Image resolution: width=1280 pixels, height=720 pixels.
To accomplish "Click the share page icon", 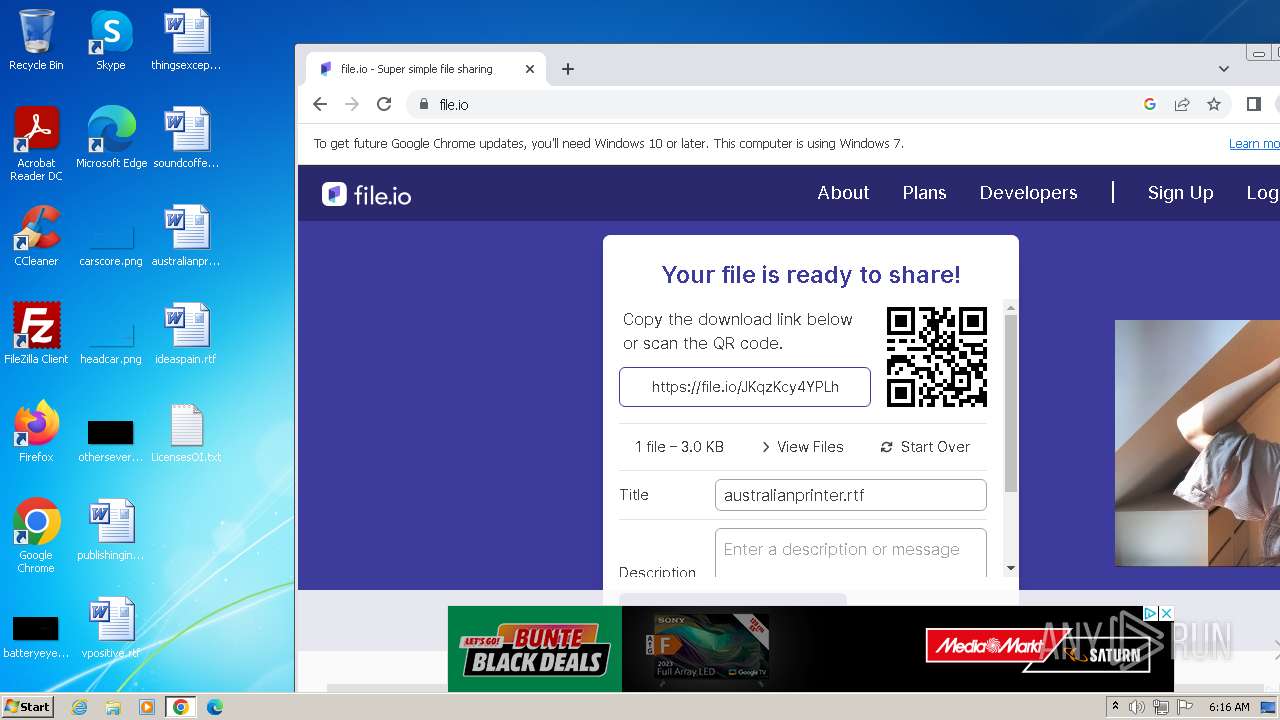I will pos(1182,104).
